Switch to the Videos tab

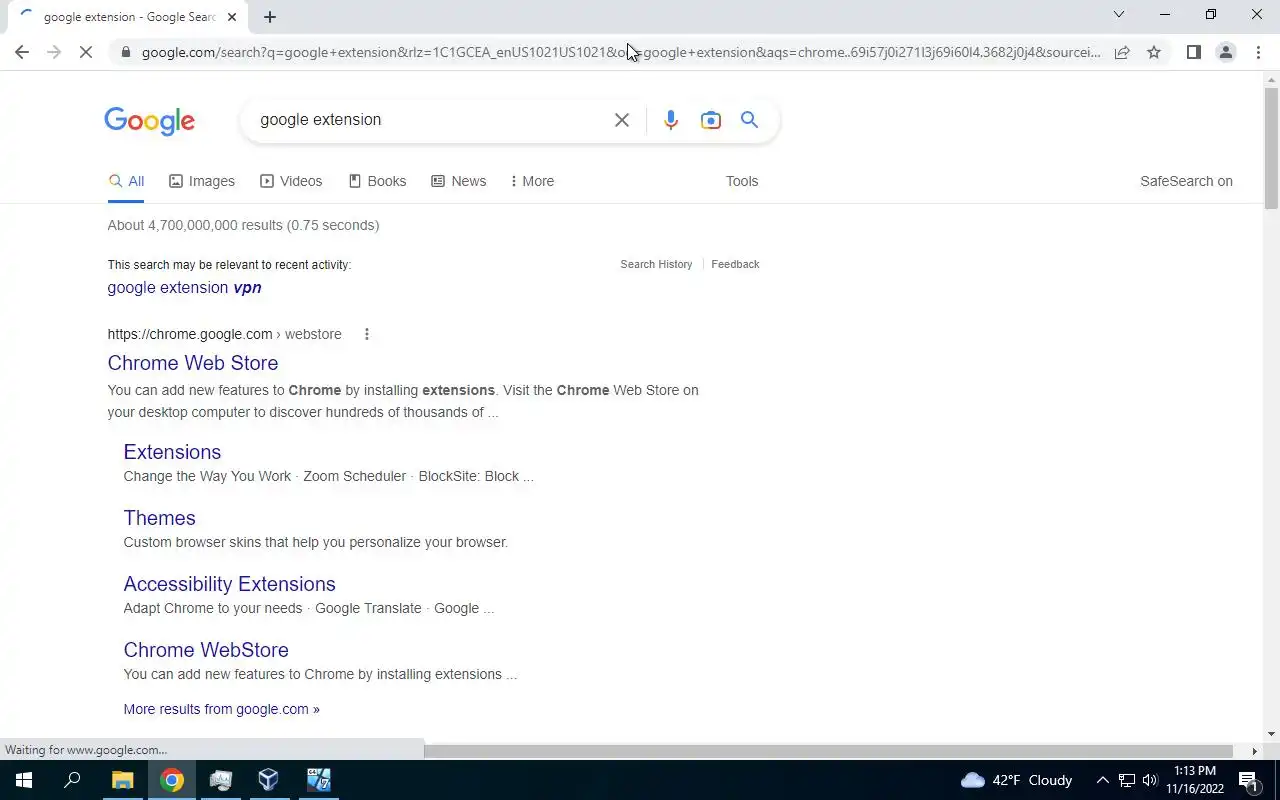pyautogui.click(x=291, y=181)
